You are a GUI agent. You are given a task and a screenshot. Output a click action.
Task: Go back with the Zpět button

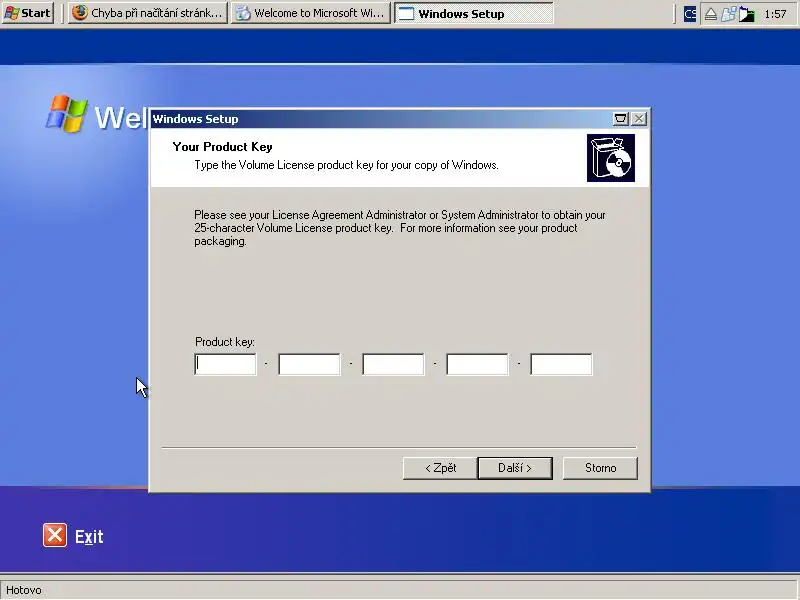tap(440, 468)
